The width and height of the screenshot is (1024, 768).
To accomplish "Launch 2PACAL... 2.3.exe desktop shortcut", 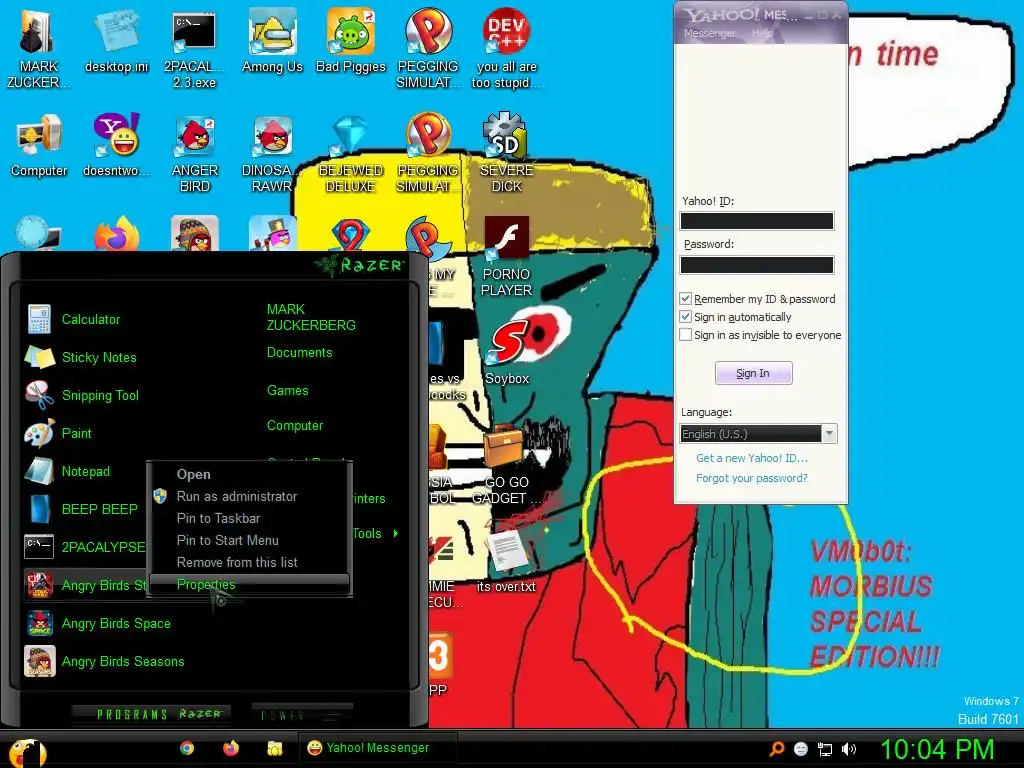I will coord(194,49).
